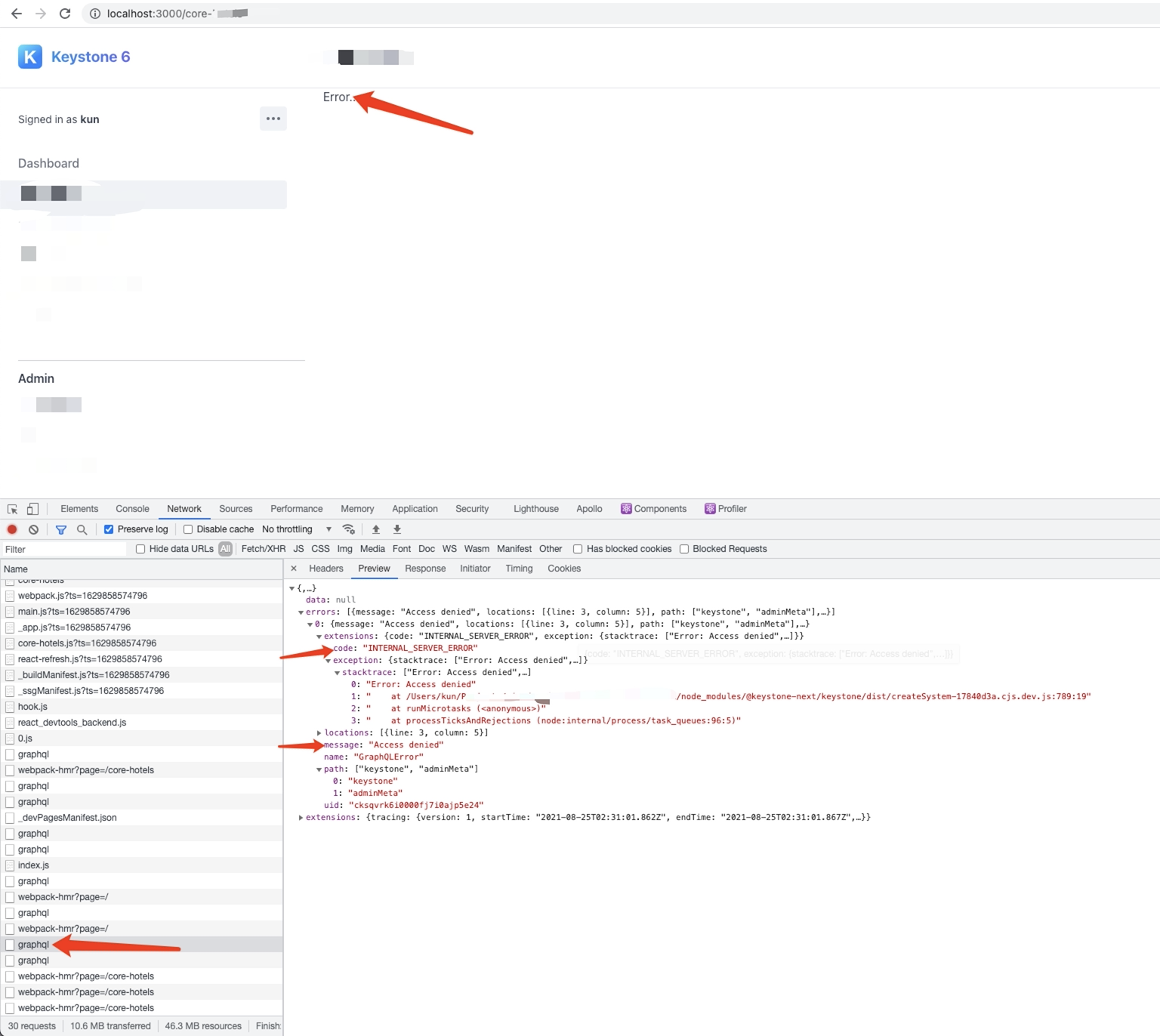Screen dimensions: 1160x1036
Task: Click the network Filter text field
Action: tap(64, 550)
